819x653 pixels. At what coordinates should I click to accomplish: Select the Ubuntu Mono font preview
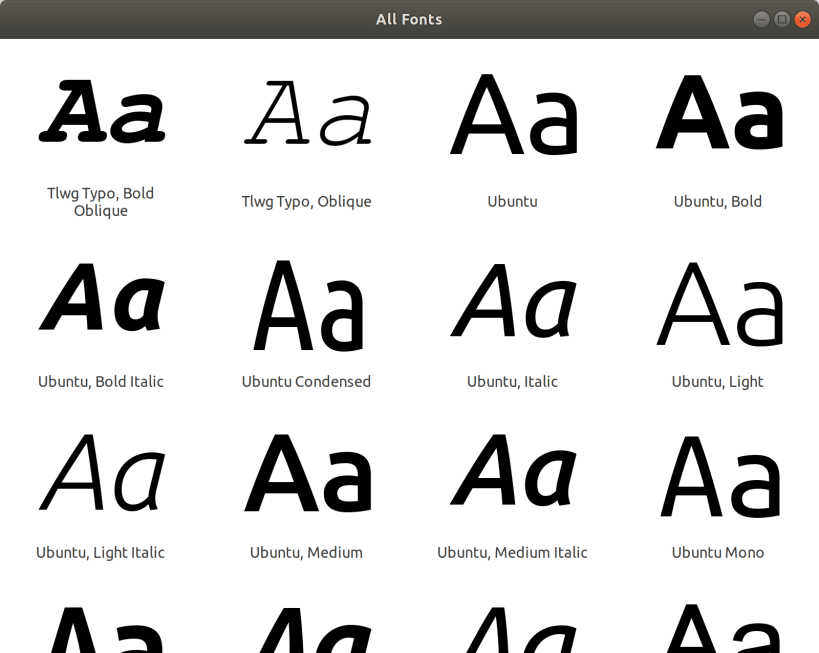pos(719,476)
